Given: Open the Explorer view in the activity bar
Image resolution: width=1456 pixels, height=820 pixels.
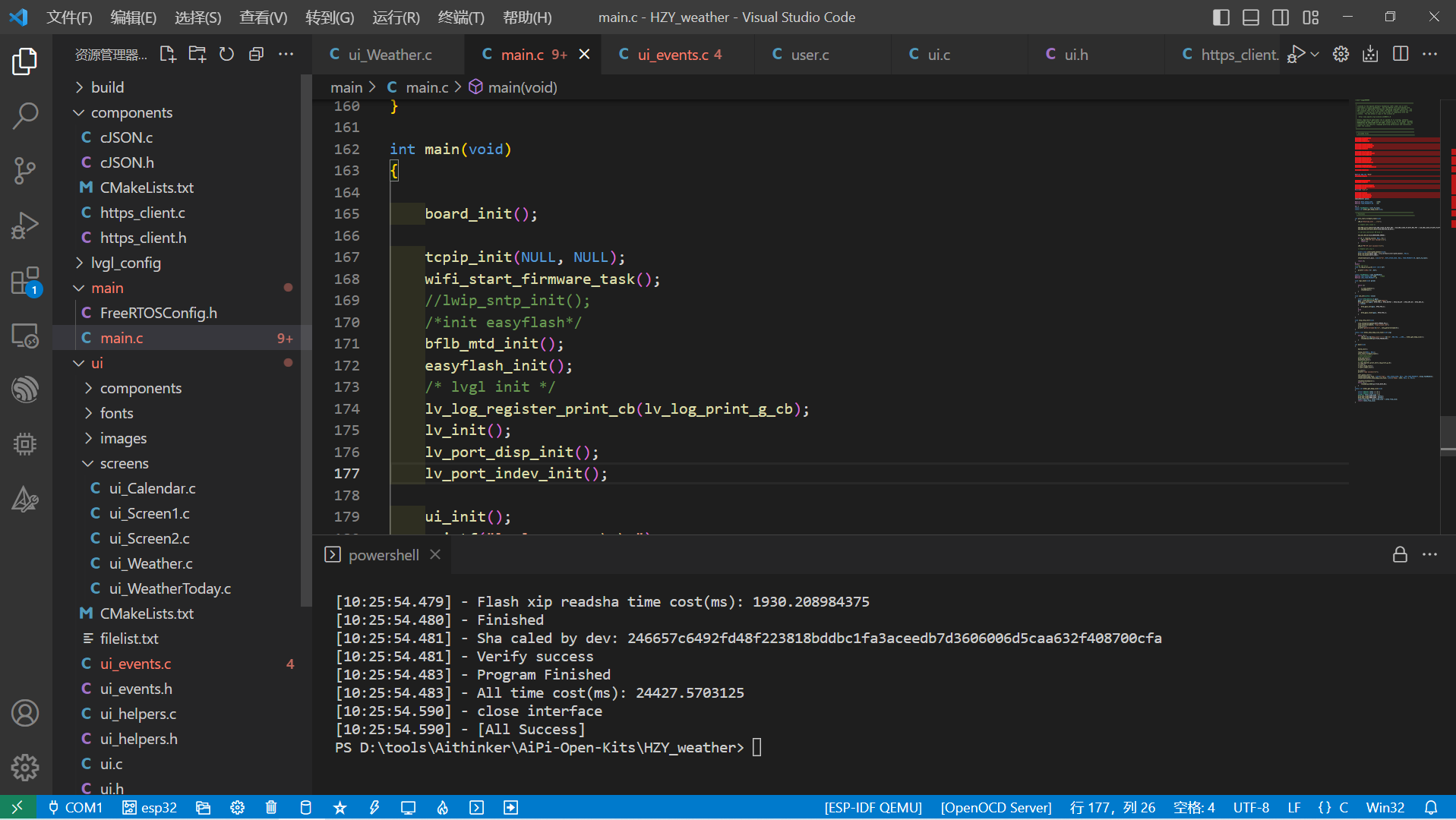Looking at the screenshot, I should [25, 61].
